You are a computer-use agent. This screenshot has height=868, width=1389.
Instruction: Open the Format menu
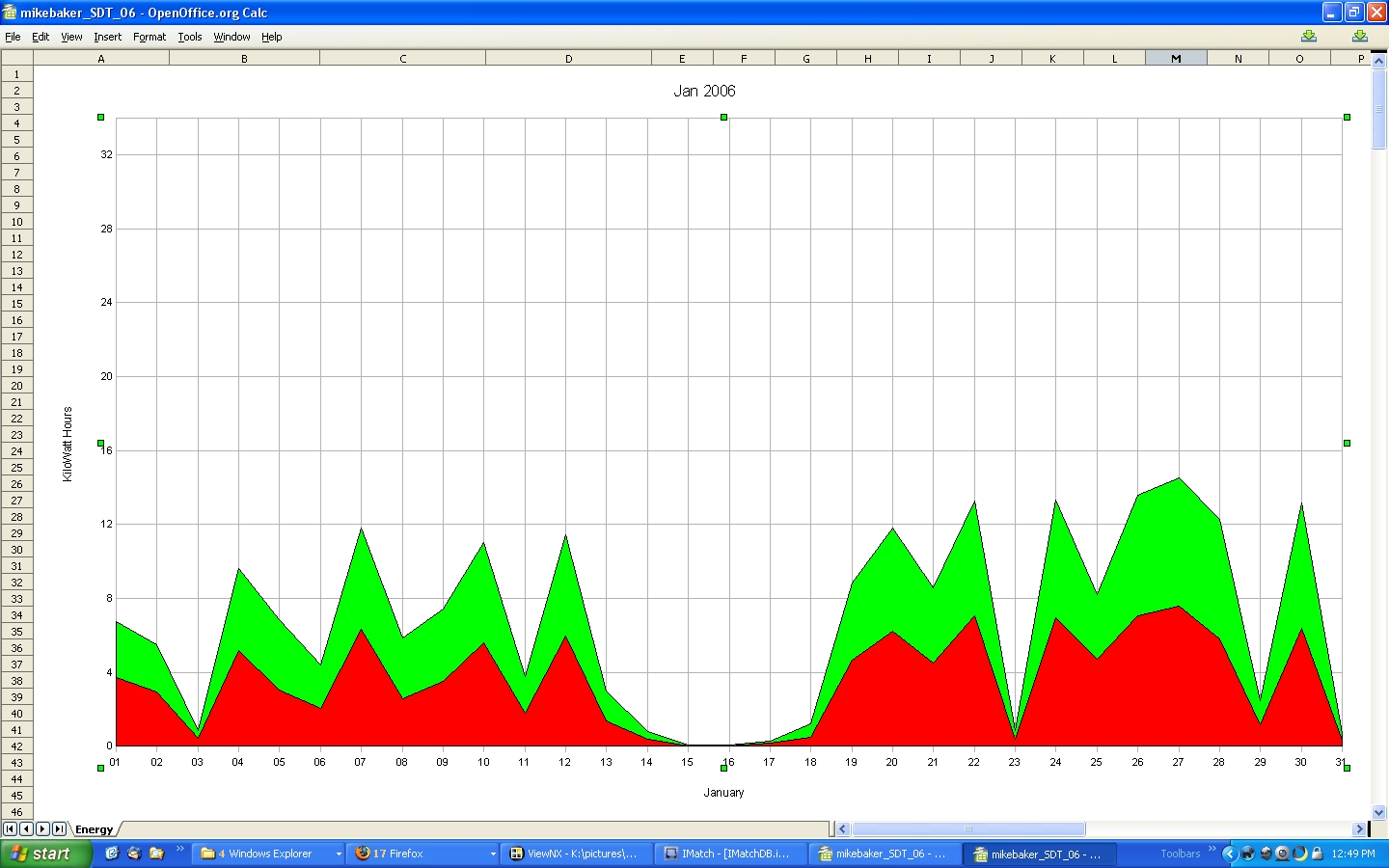point(150,37)
